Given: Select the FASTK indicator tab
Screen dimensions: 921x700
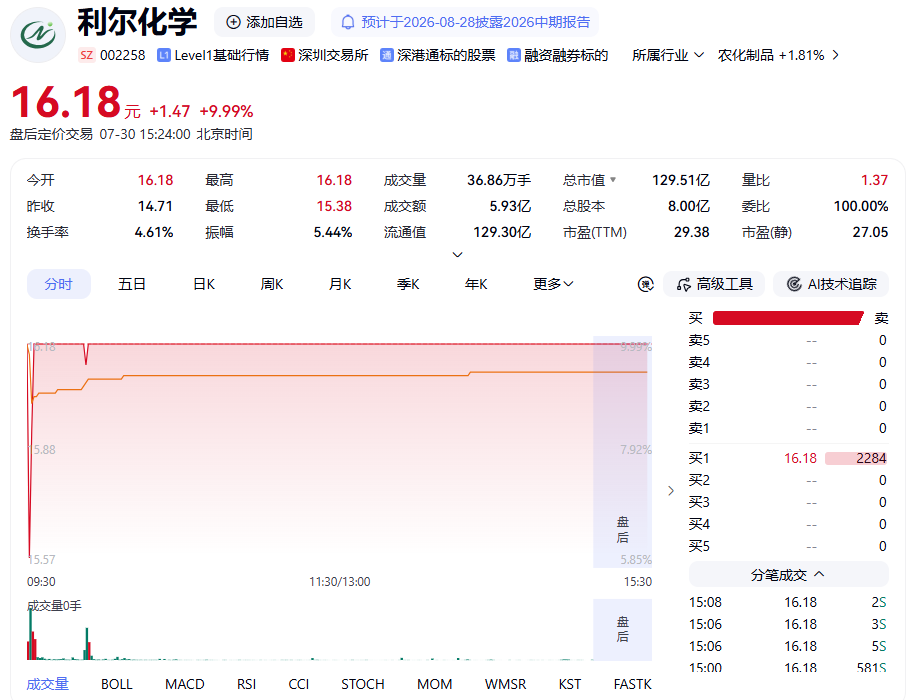Looking at the screenshot, I should coord(633,684).
